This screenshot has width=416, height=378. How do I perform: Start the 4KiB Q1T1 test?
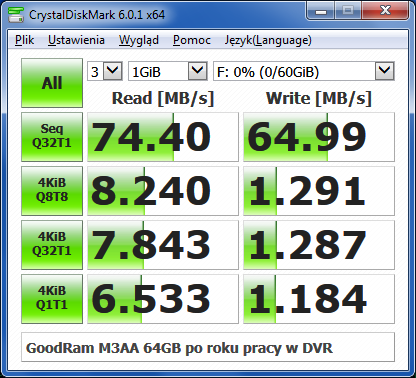(x=52, y=299)
